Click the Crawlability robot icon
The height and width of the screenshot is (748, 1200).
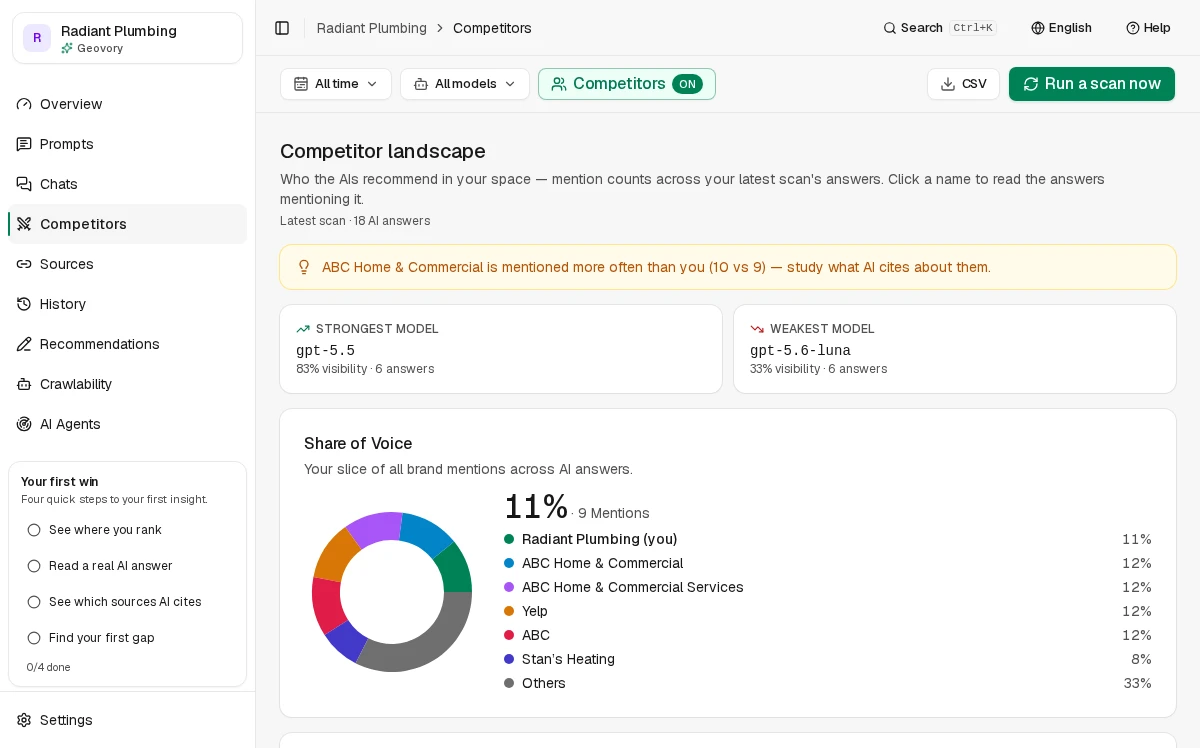point(24,384)
